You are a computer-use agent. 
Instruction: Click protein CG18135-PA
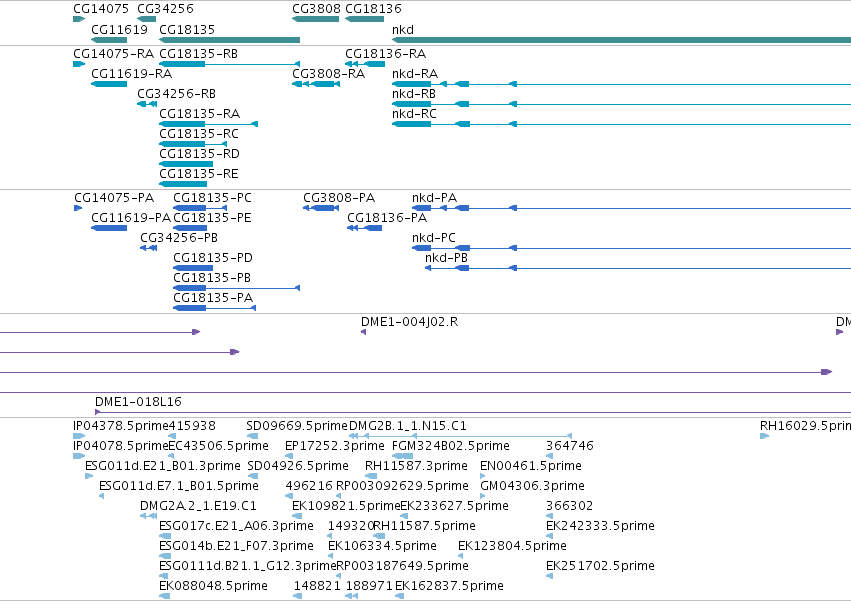pyautogui.click(x=213, y=299)
